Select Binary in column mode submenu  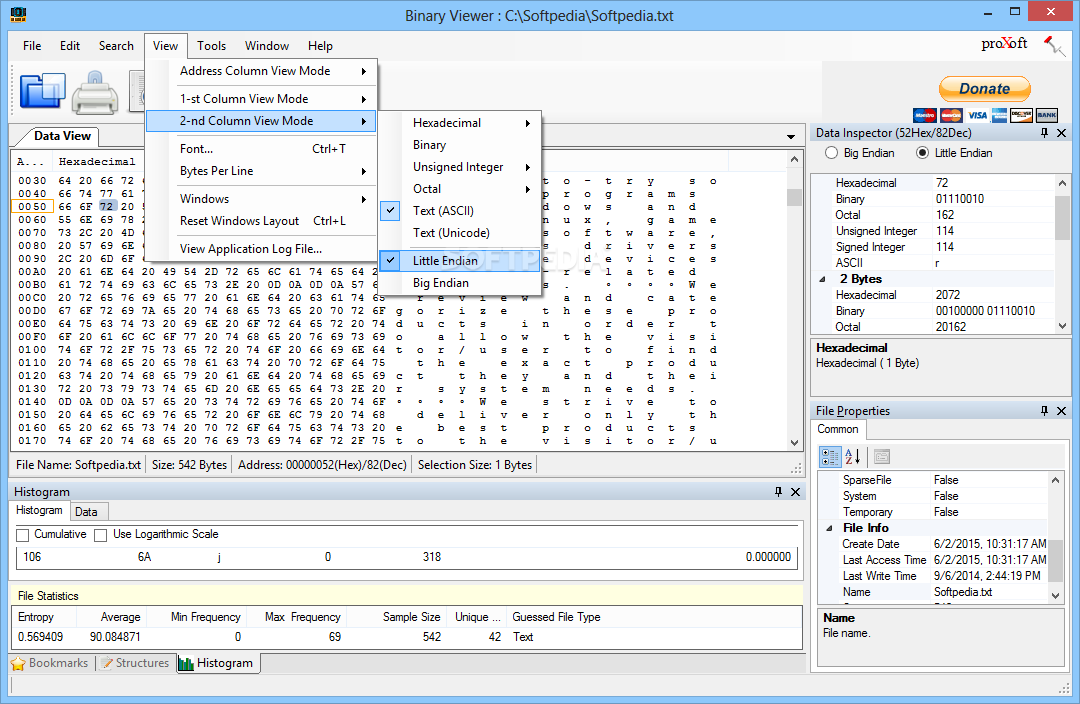click(460, 145)
